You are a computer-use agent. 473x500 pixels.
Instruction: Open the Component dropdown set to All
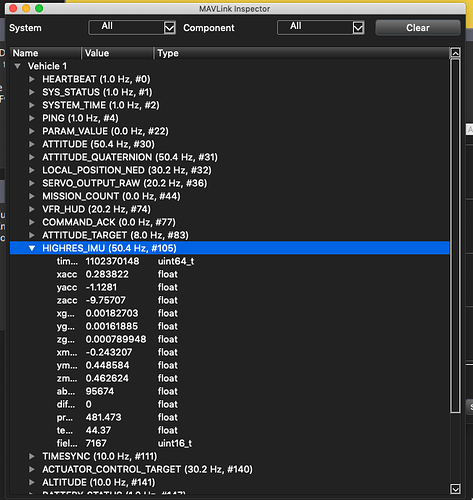tap(321, 27)
